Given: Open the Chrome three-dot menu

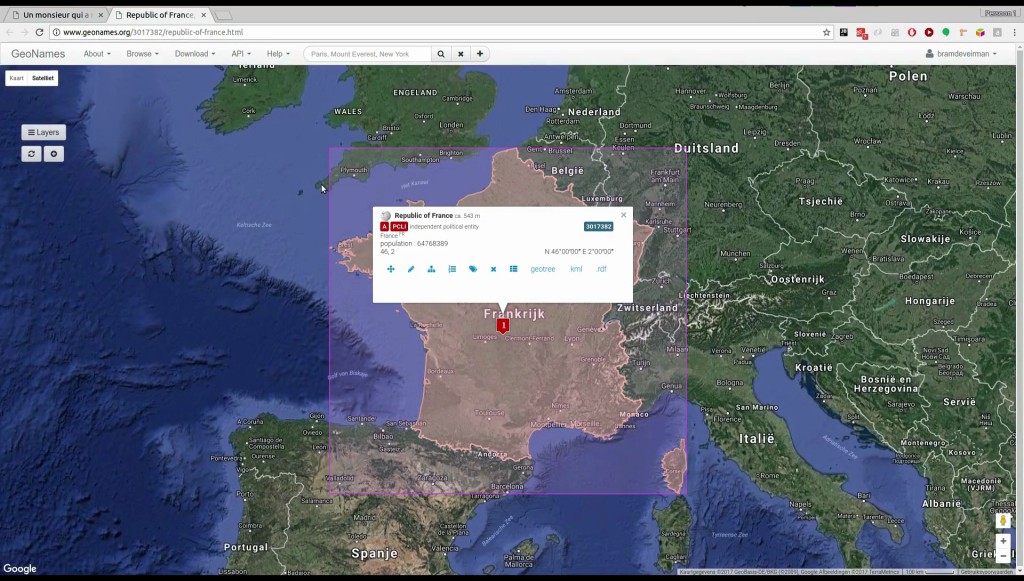Looking at the screenshot, I should [x=1015, y=32].
